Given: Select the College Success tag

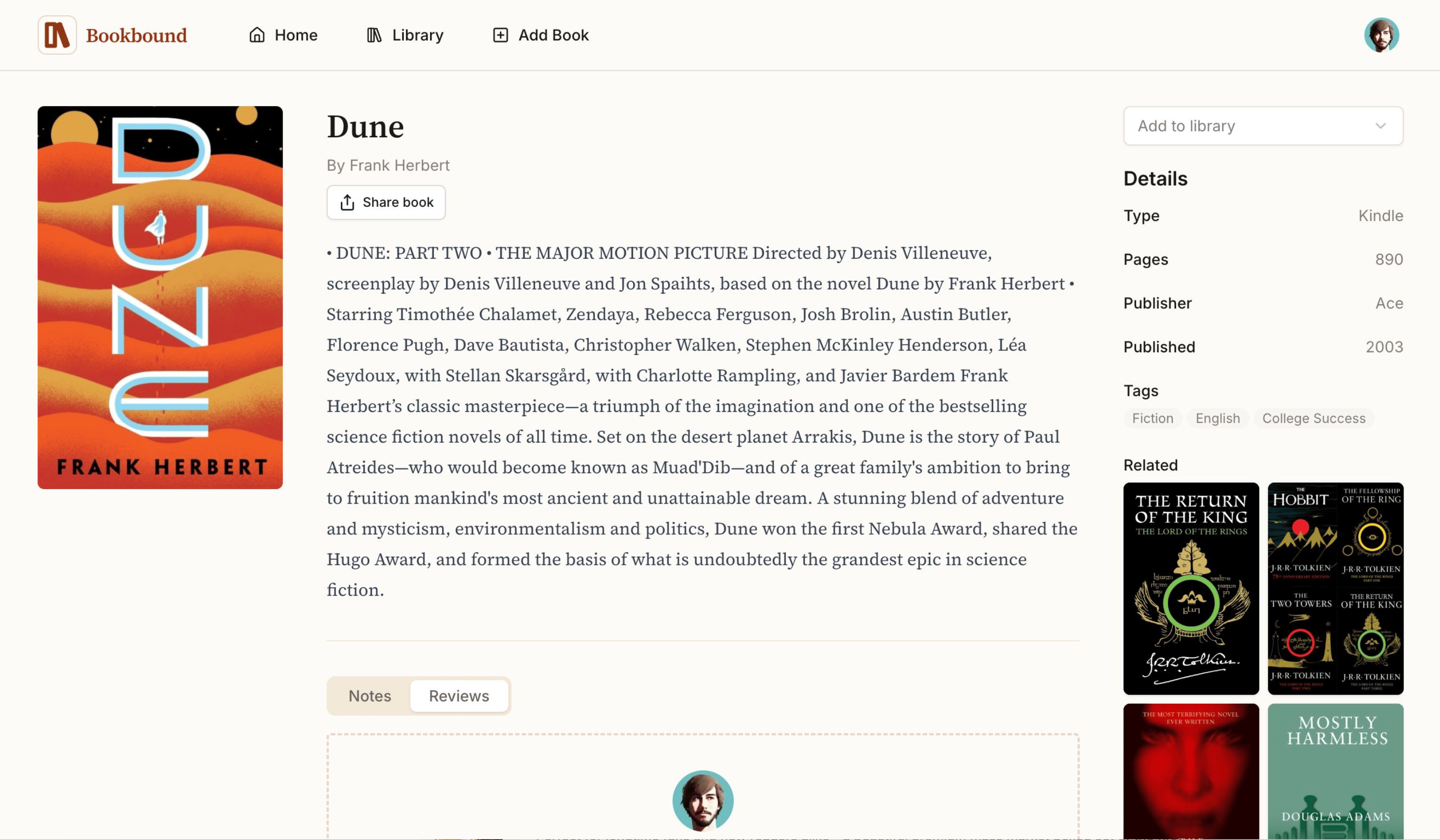Looking at the screenshot, I should click(x=1314, y=418).
